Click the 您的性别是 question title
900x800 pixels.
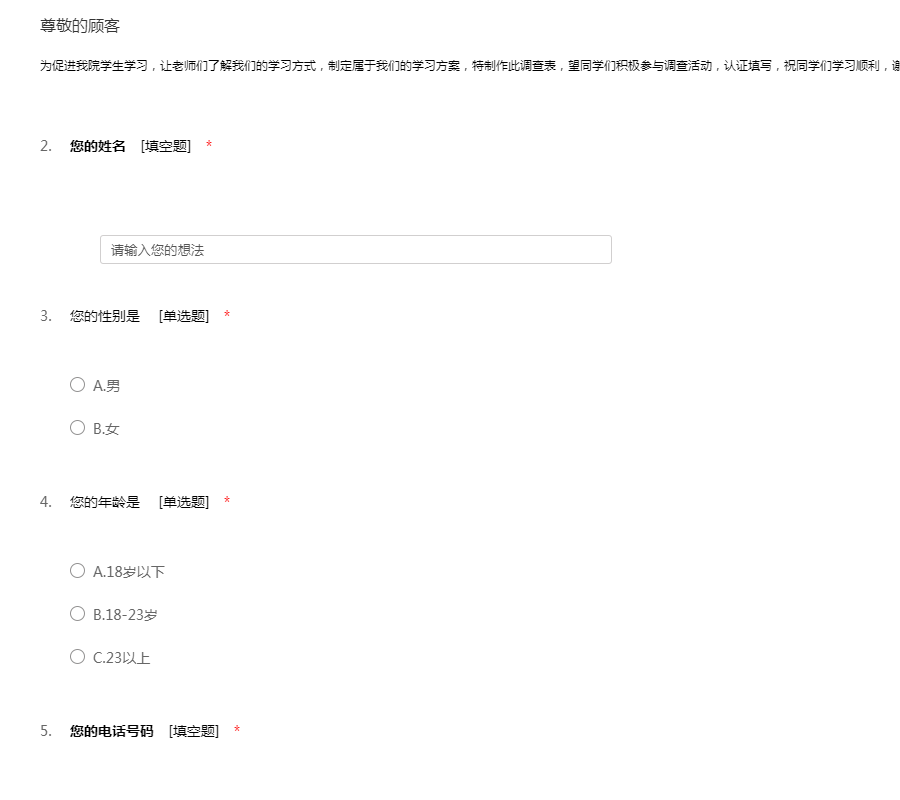(x=105, y=316)
